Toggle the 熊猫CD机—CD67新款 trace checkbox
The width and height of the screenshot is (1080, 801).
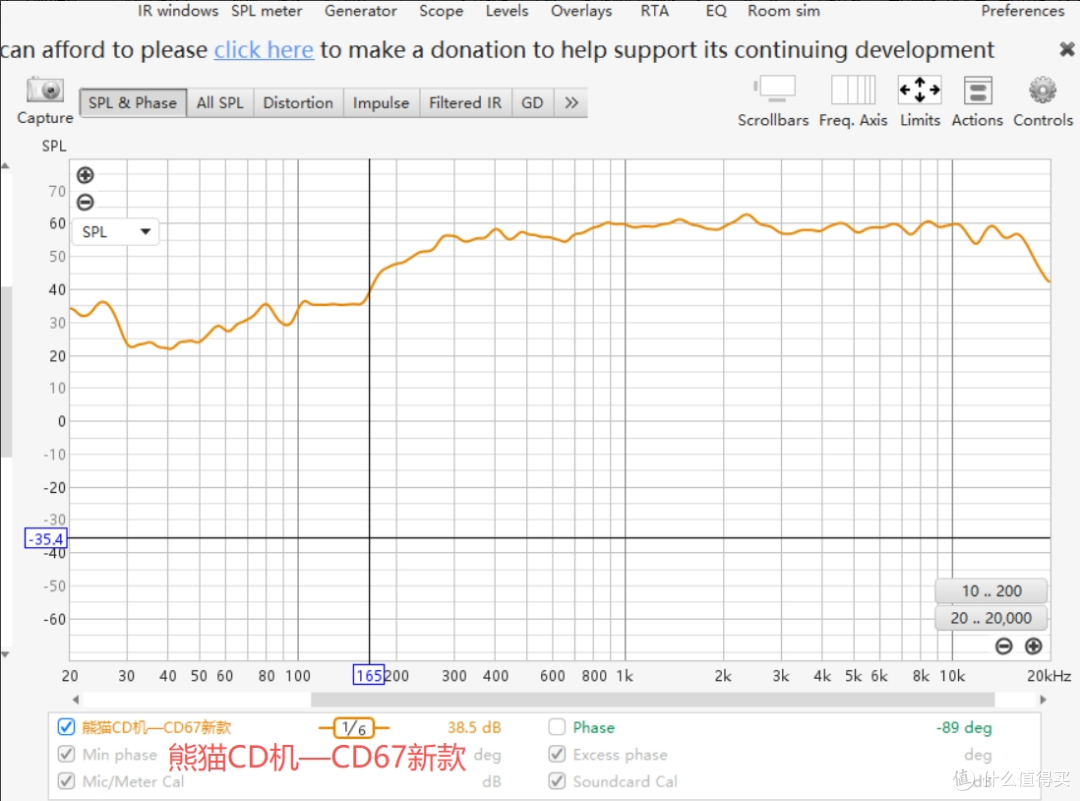[x=66, y=727]
